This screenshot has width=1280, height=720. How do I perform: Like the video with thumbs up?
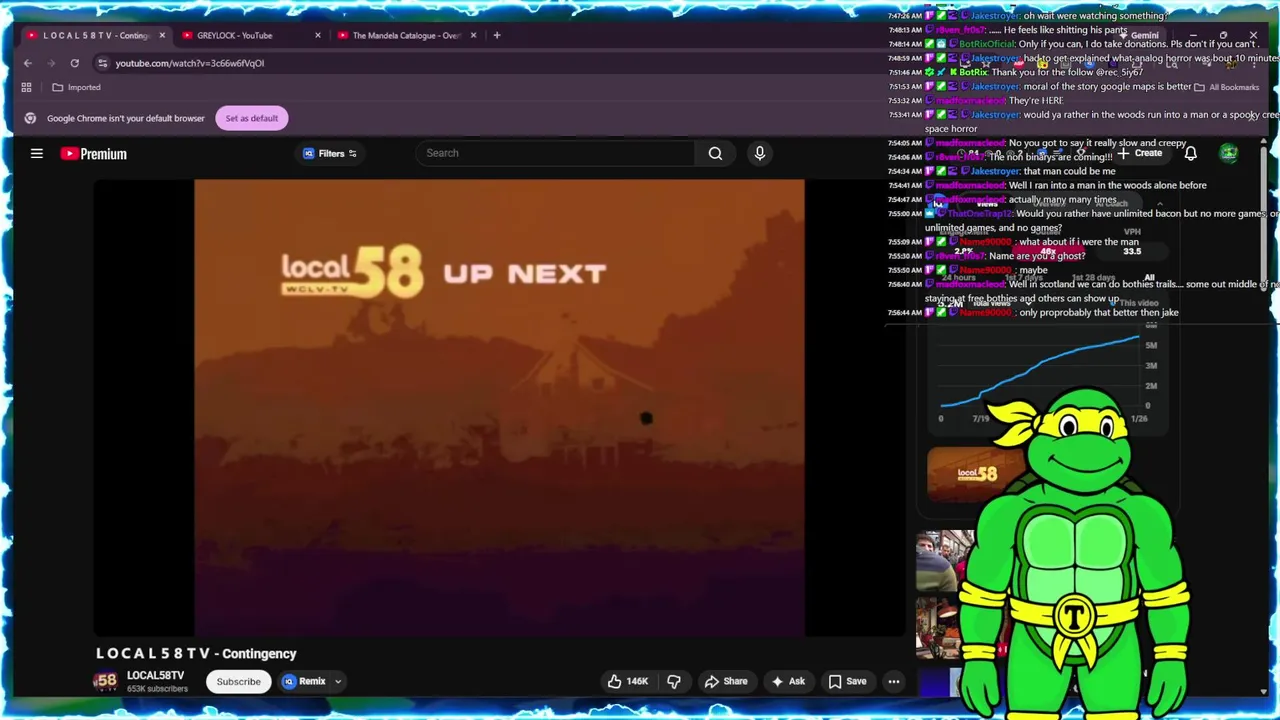(x=627, y=682)
